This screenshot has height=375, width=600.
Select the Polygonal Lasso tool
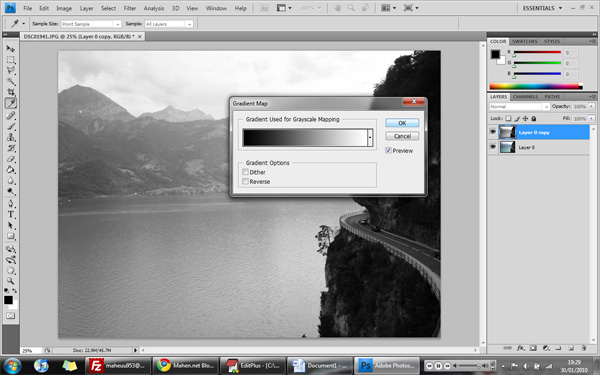pyautogui.click(x=10, y=70)
